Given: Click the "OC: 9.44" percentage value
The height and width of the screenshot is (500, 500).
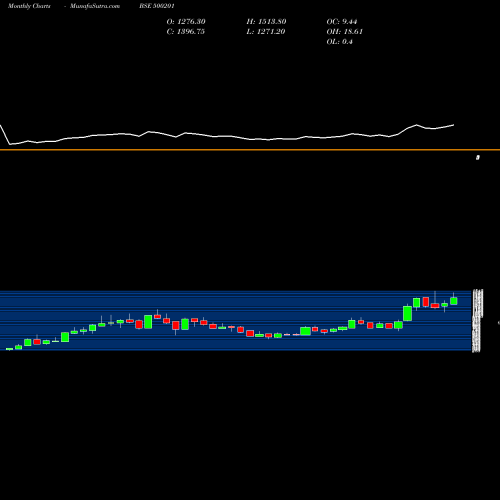Looking at the screenshot, I should pyautogui.click(x=342, y=22).
